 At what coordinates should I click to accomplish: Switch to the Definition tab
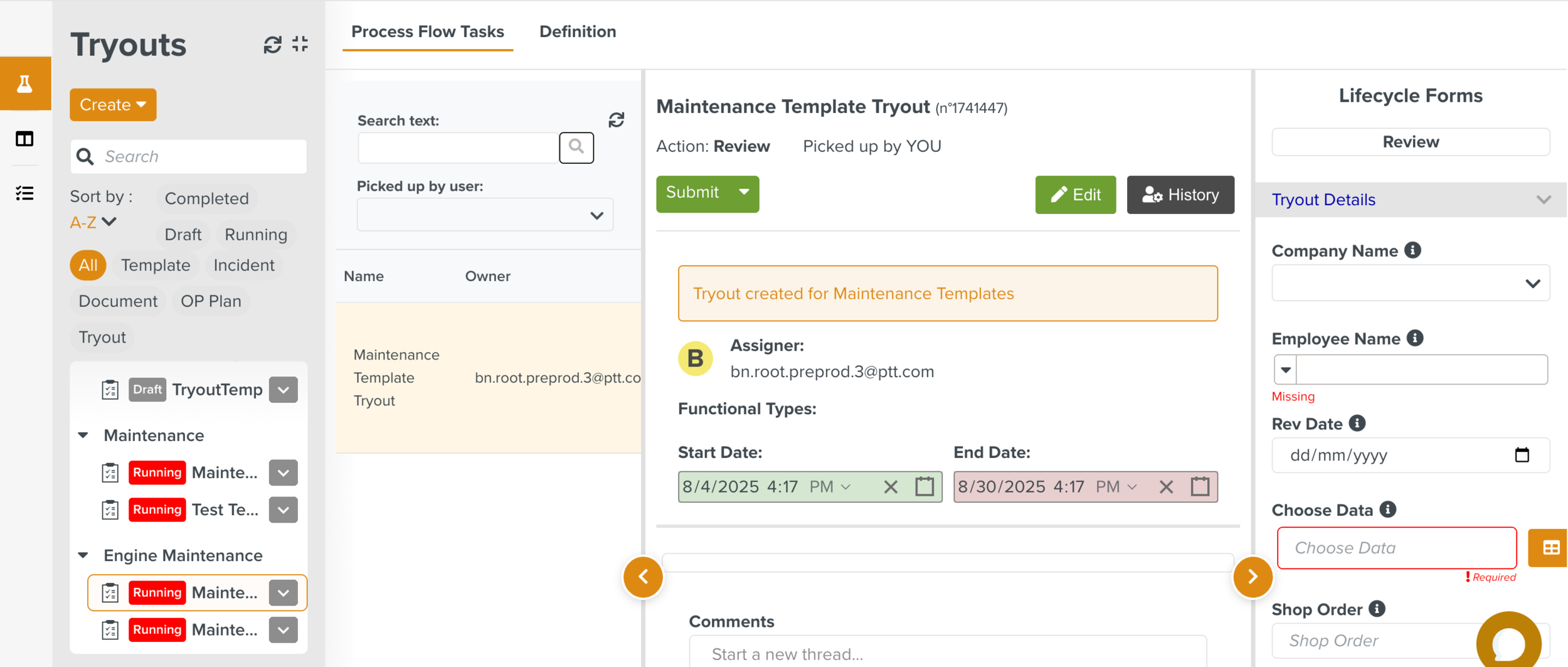coord(577,31)
